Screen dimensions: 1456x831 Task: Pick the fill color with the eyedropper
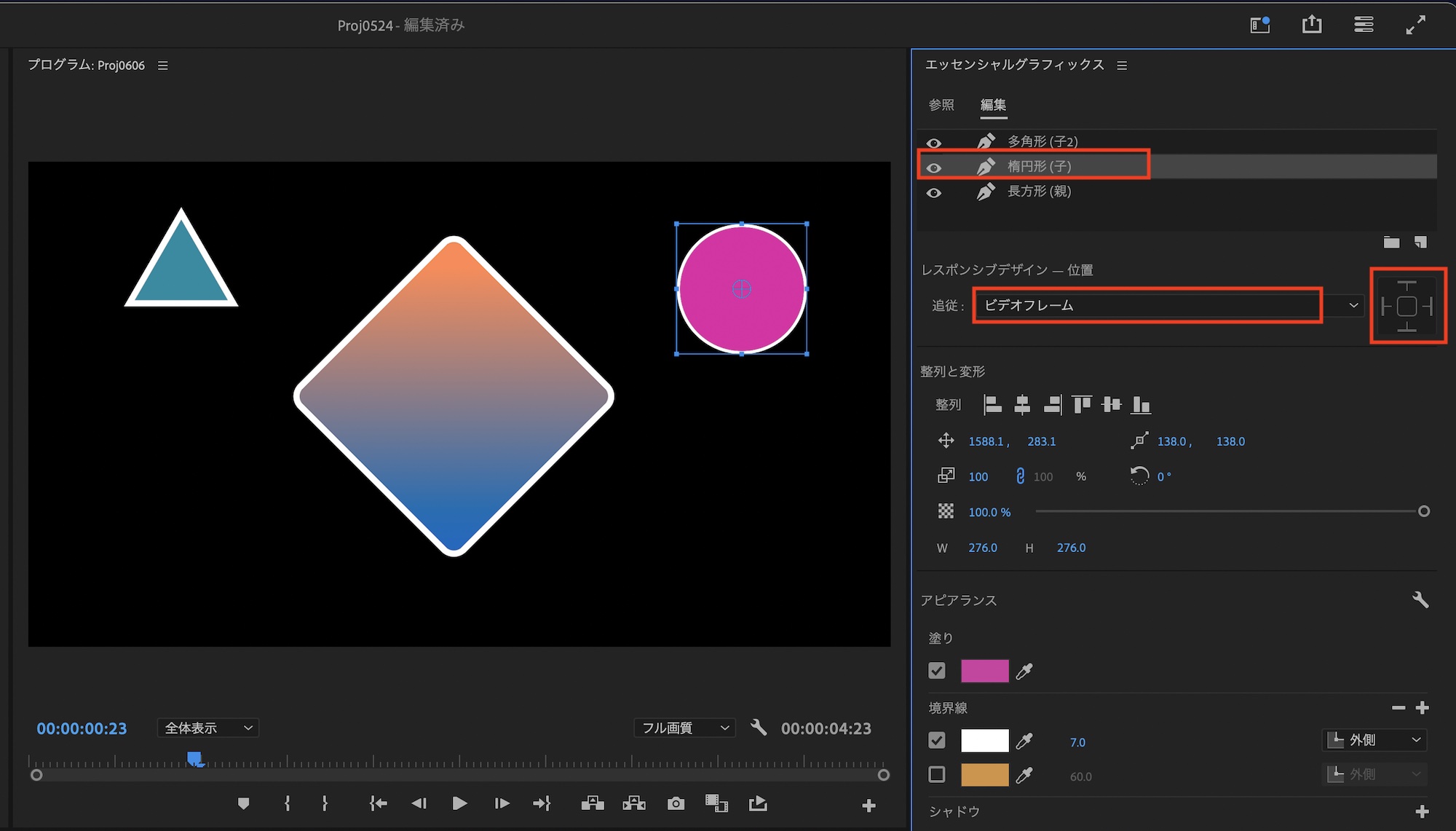(x=1024, y=671)
